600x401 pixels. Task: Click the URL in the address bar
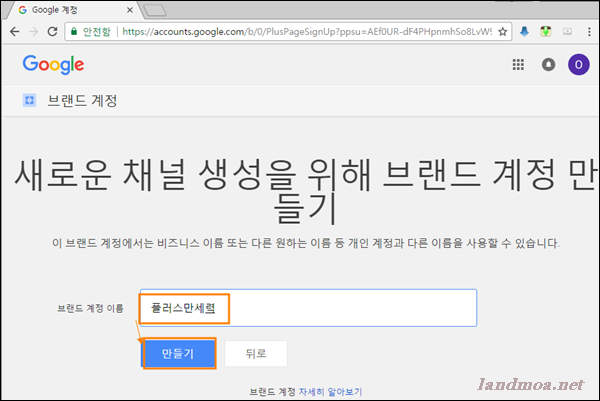(307, 32)
